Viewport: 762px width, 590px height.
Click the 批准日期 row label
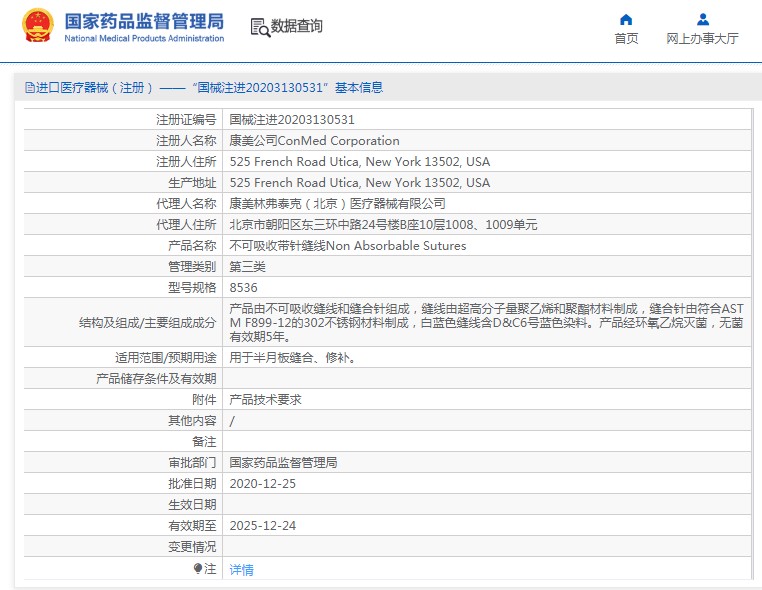pos(192,484)
